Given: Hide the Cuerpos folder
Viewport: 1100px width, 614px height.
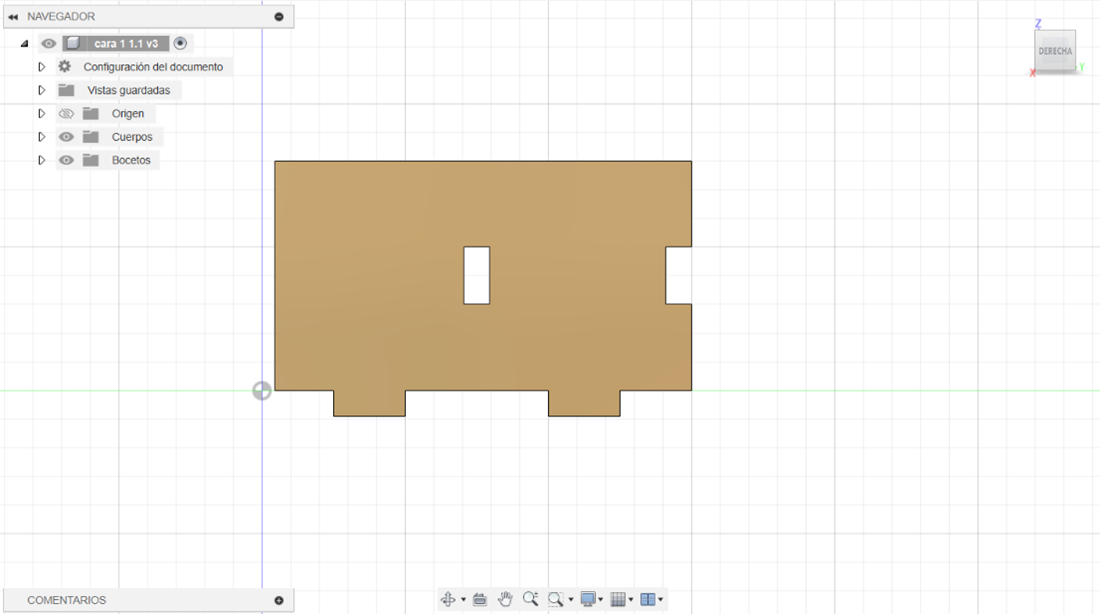Looking at the screenshot, I should (66, 136).
